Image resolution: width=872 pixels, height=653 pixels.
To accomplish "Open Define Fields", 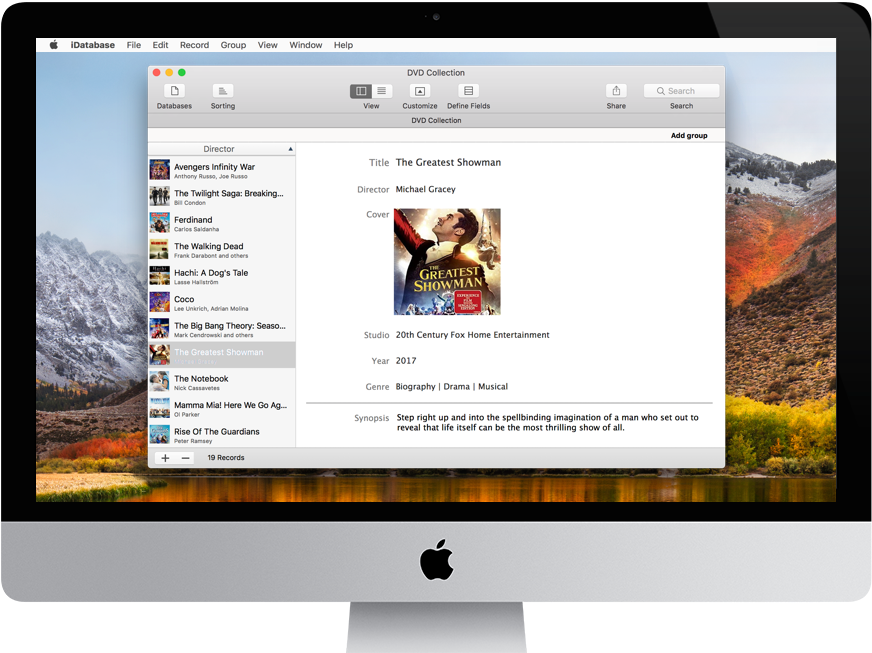I will click(467, 91).
